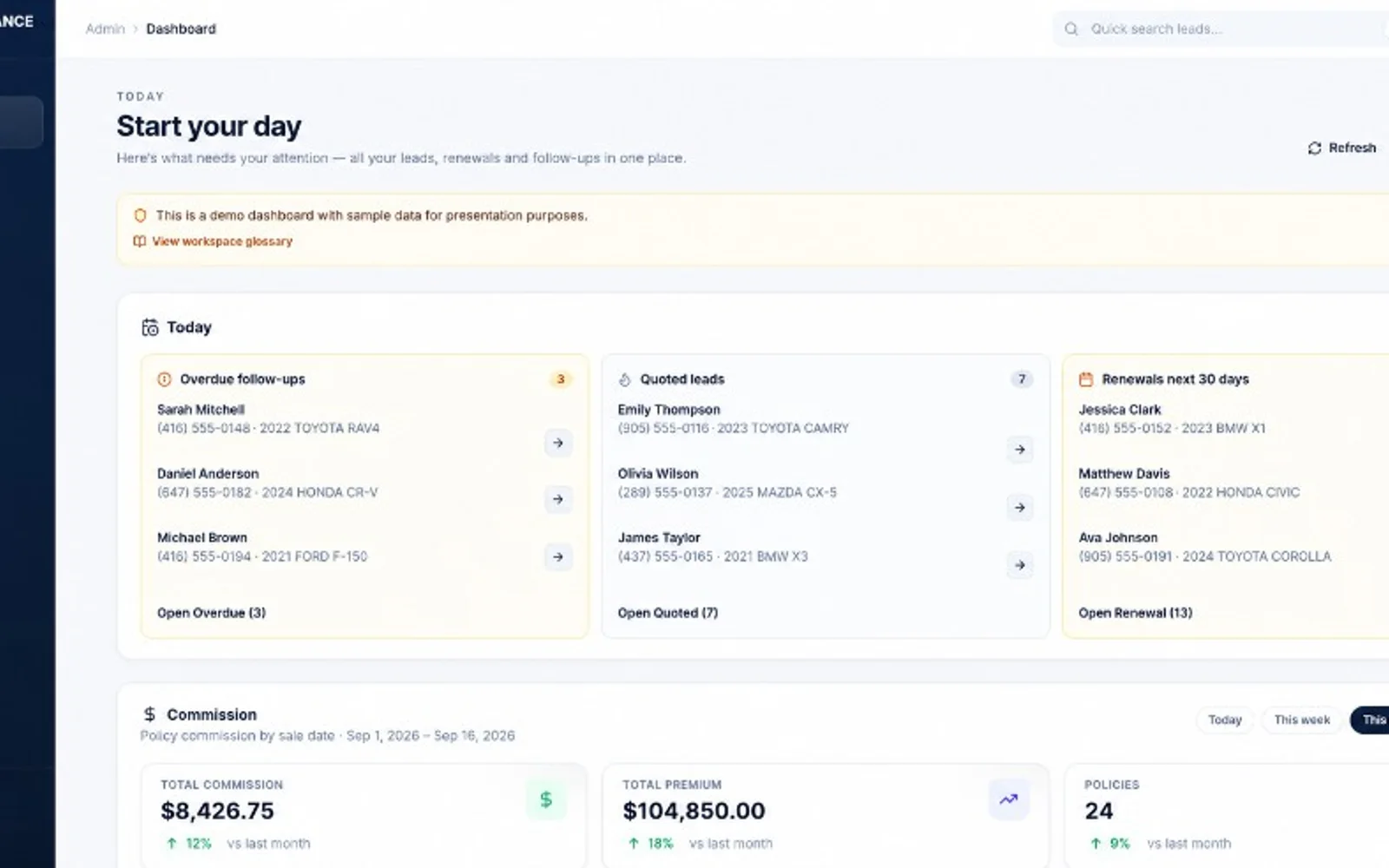Click the Dashboard breadcrumb text
The width and height of the screenshot is (1389, 868).
pyautogui.click(x=181, y=29)
